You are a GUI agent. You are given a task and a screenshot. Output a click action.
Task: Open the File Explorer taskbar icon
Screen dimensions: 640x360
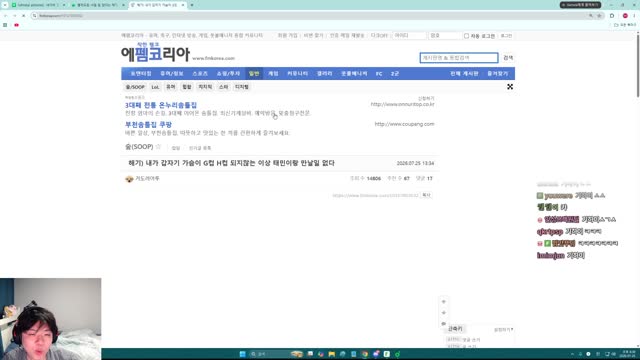[x=331, y=354]
